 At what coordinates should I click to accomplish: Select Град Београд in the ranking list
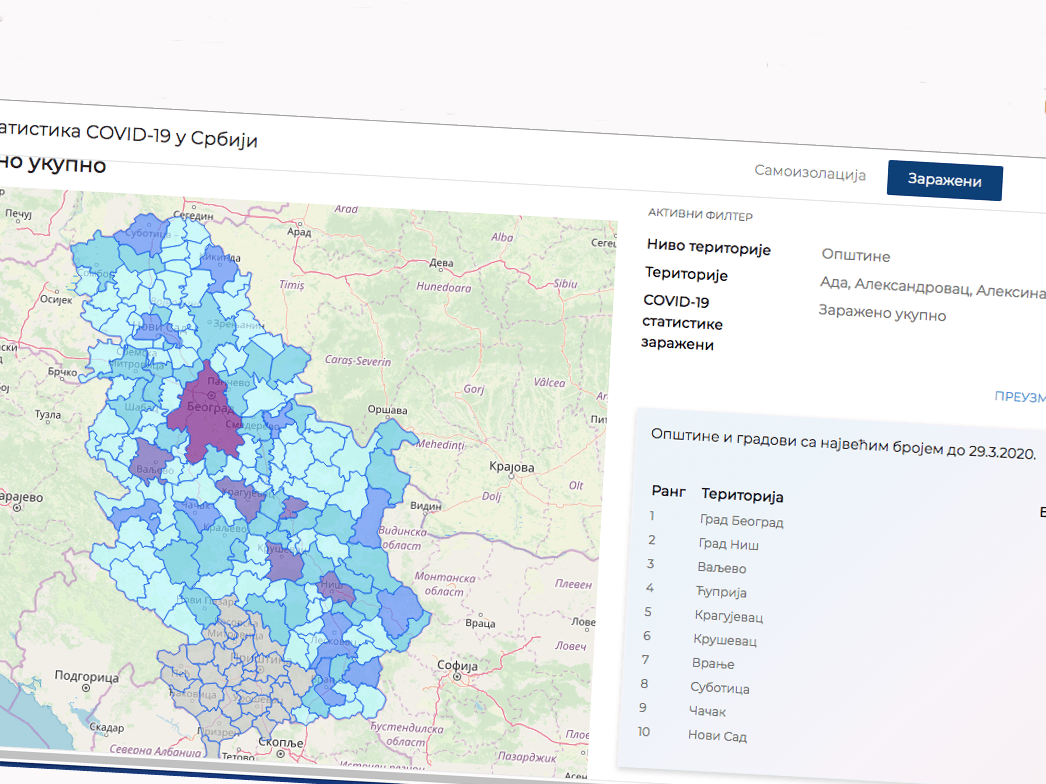[x=741, y=521]
